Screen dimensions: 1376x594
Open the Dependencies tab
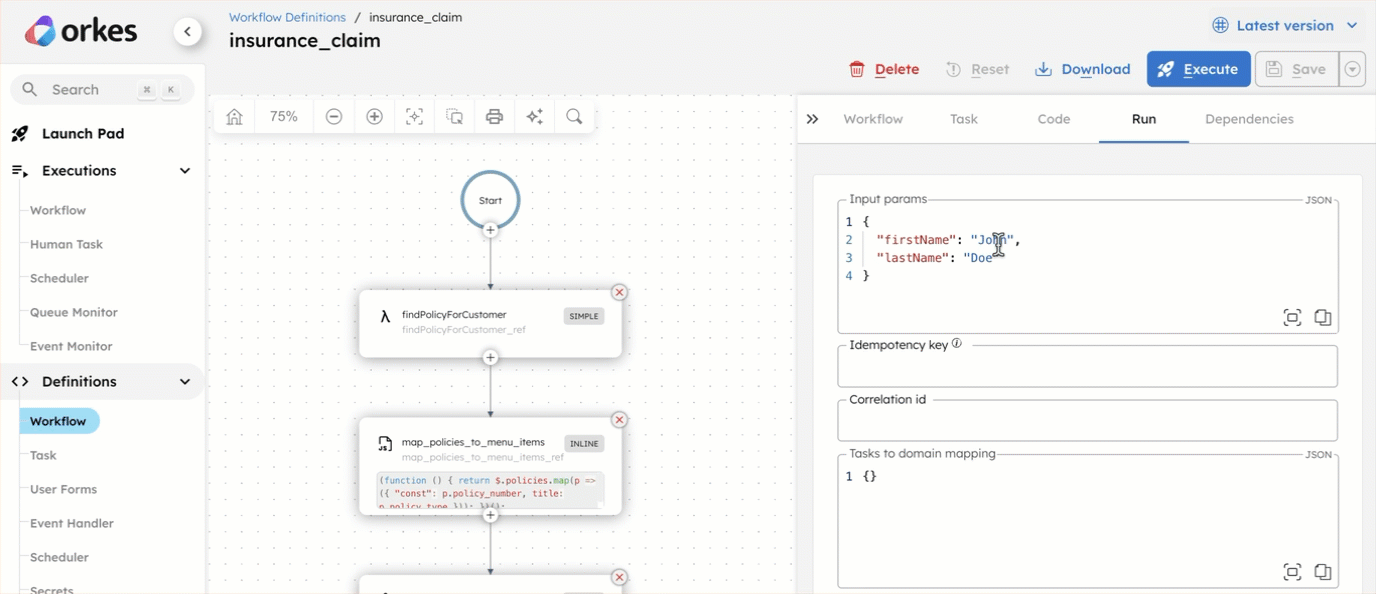tap(1249, 119)
